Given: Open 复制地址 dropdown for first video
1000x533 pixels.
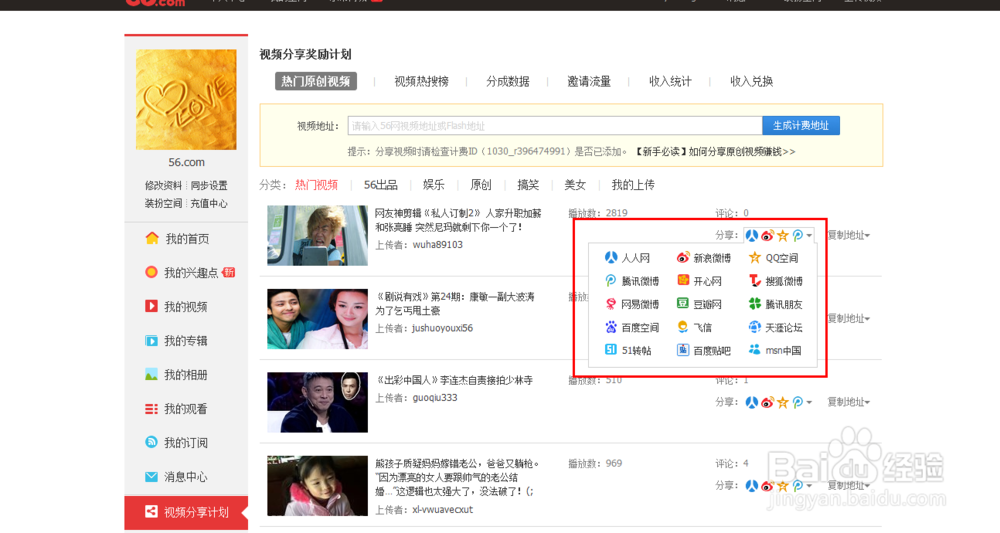Looking at the screenshot, I should 849,235.
